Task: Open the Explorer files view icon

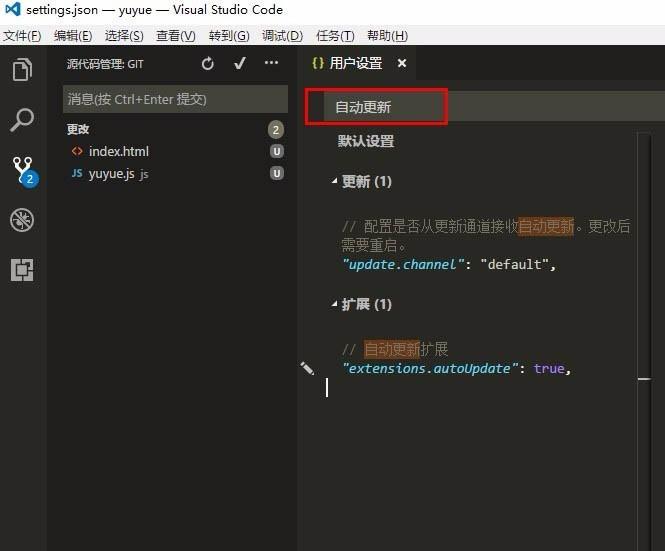Action: [x=22, y=69]
